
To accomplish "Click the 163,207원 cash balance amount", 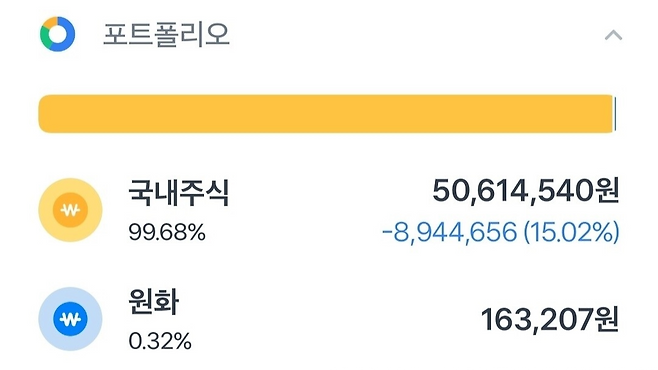I will pyautogui.click(x=550, y=320).
